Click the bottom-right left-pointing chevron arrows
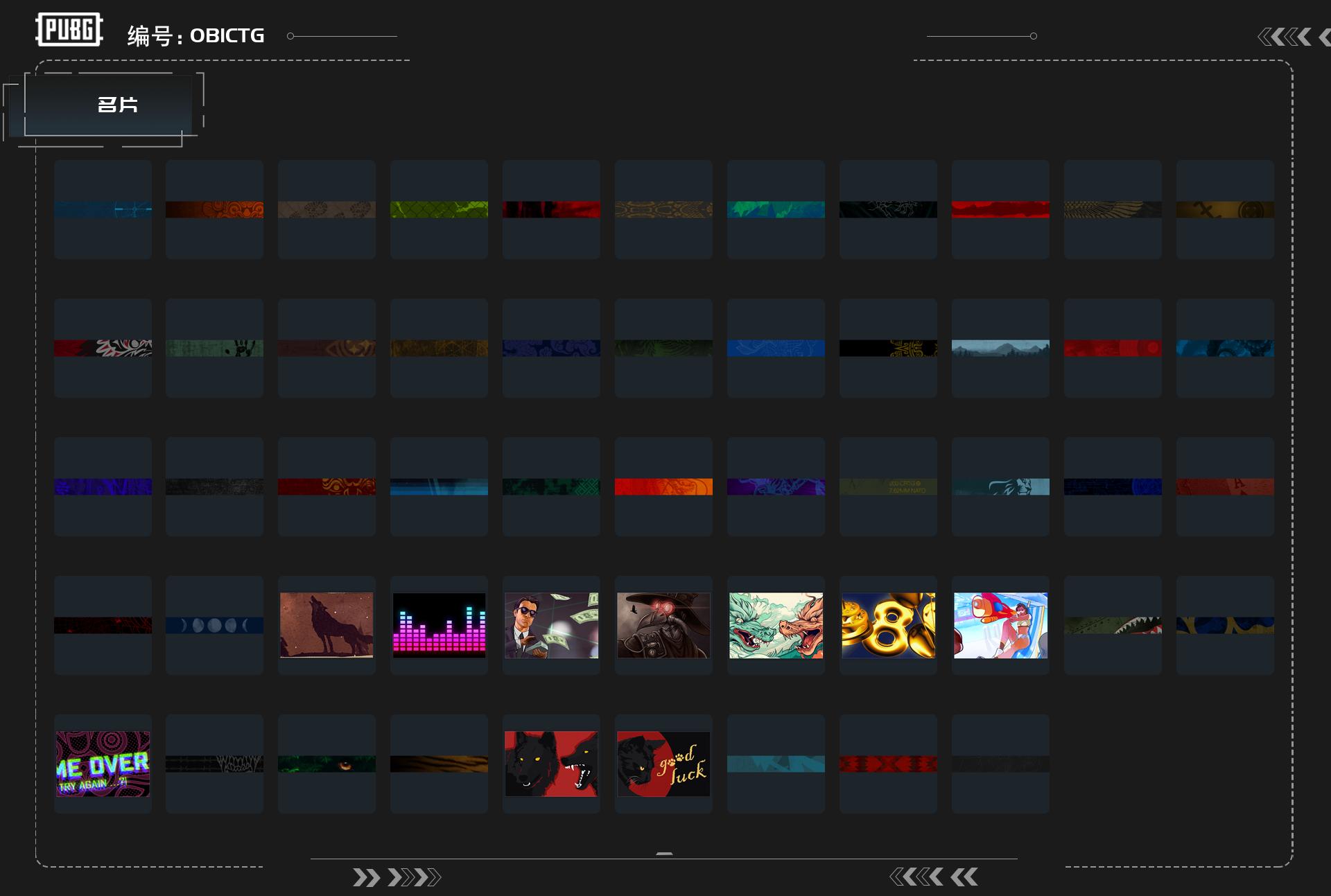Screen dimensions: 1331x896 (934, 877)
